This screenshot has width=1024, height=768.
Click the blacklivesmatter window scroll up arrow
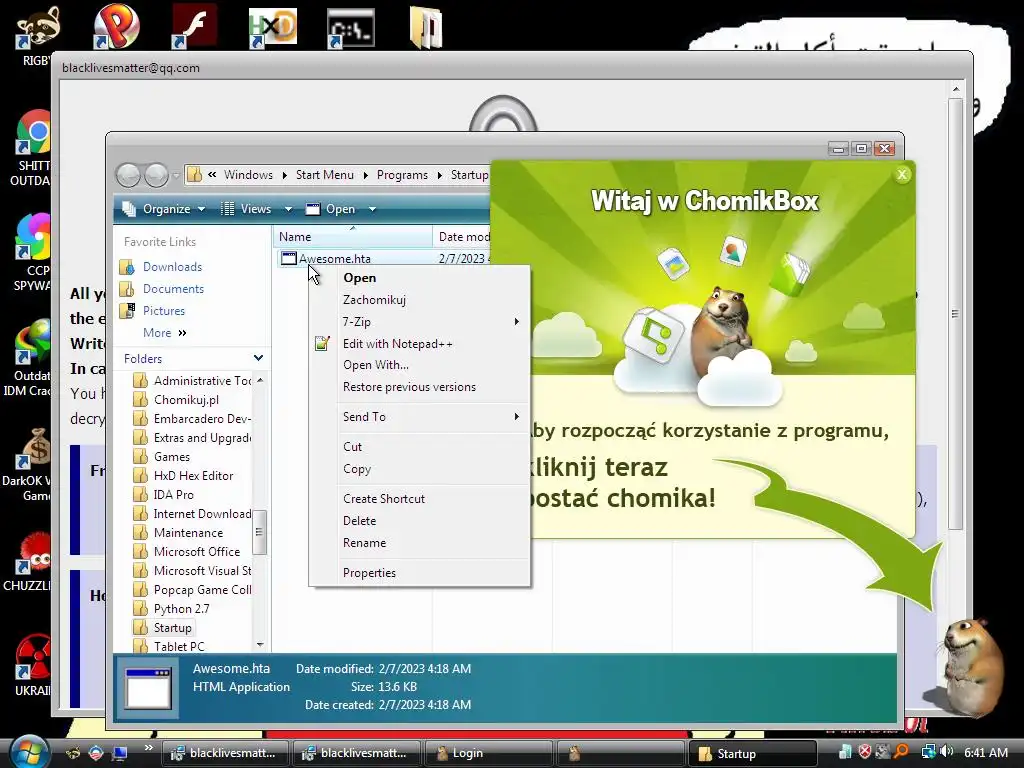pos(955,89)
